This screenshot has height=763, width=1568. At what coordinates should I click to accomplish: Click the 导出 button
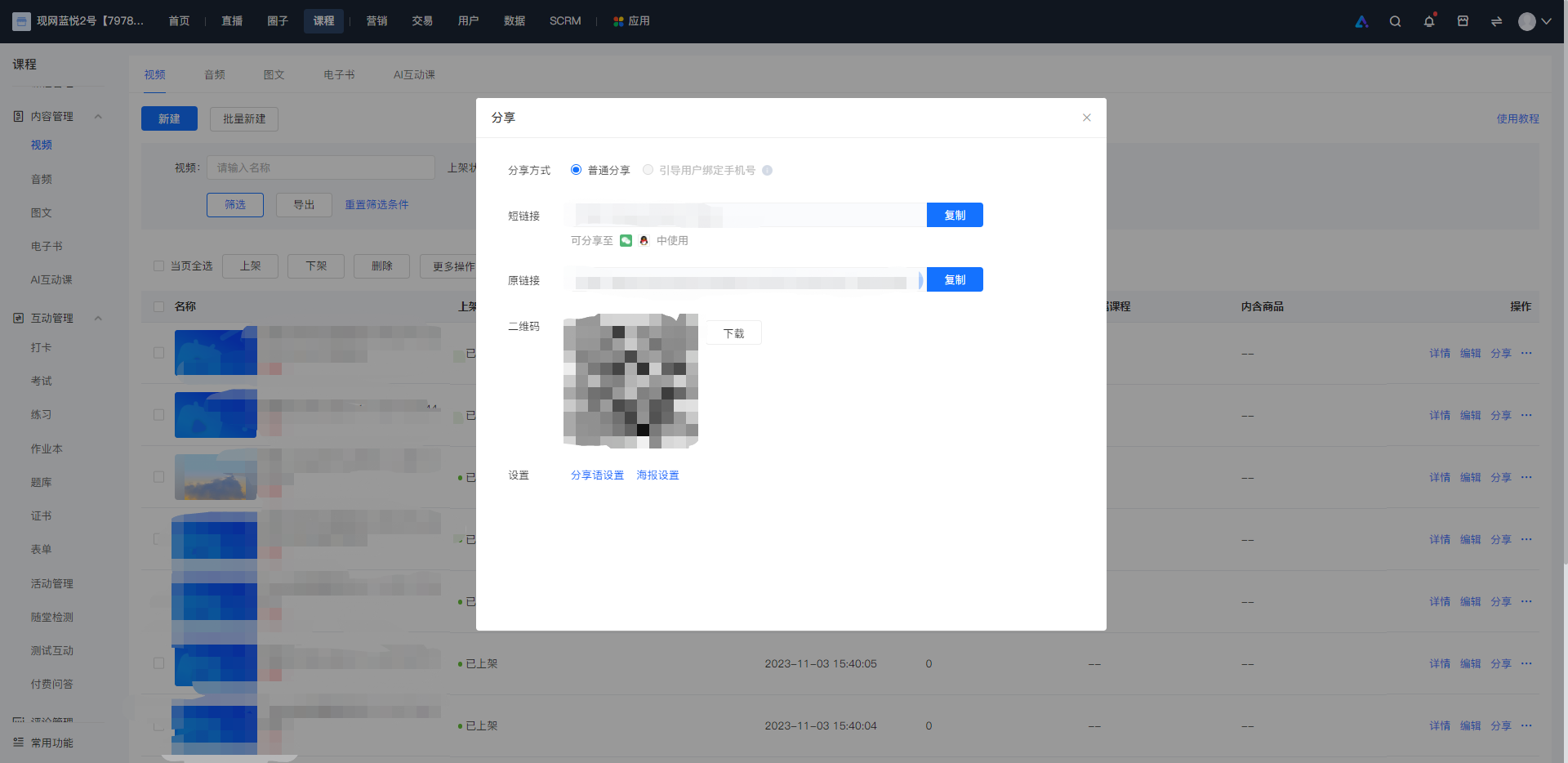304,204
